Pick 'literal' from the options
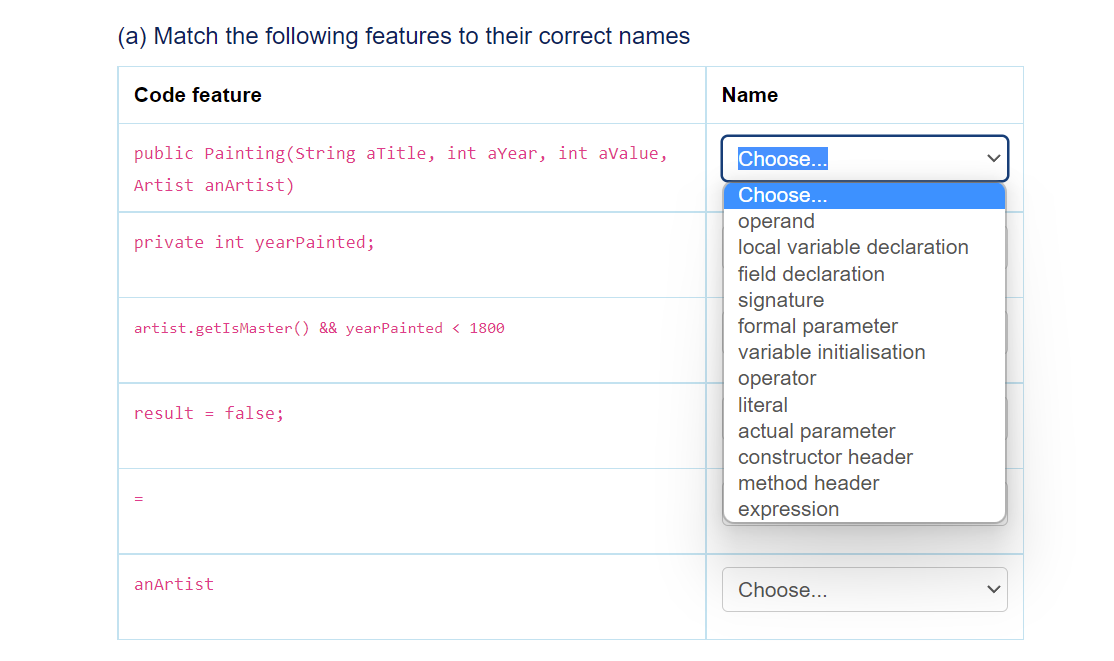1114x661 pixels. click(763, 405)
